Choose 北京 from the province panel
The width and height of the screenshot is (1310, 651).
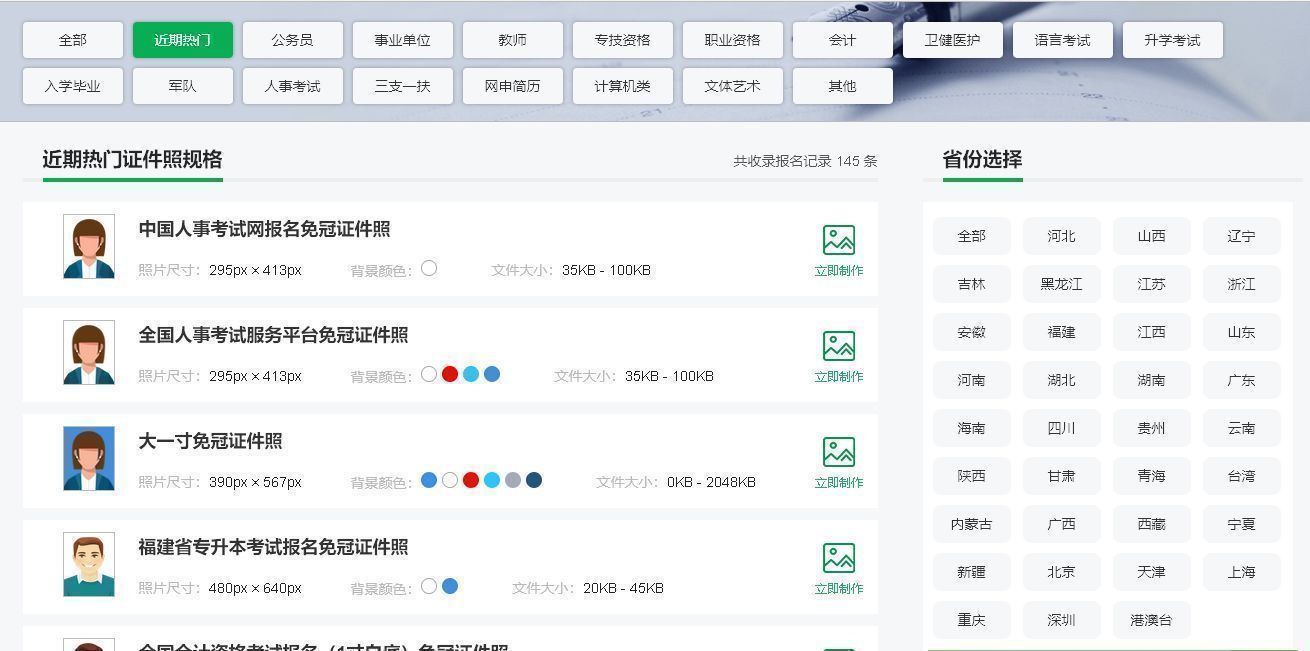coord(1061,572)
